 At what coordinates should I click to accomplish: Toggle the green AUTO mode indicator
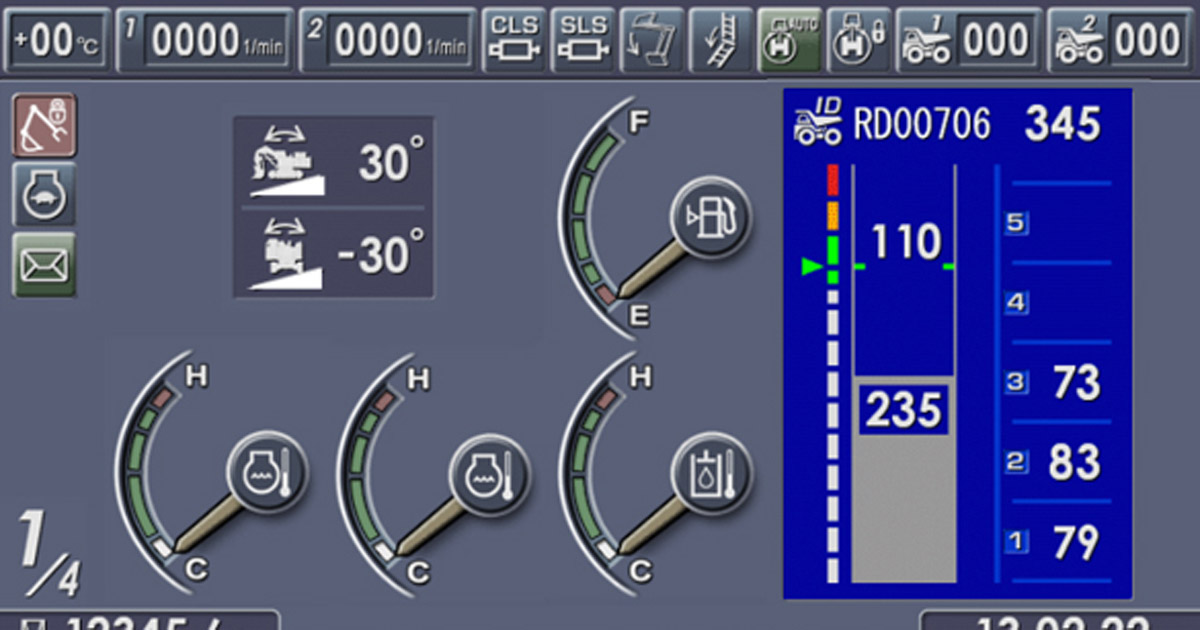point(789,40)
